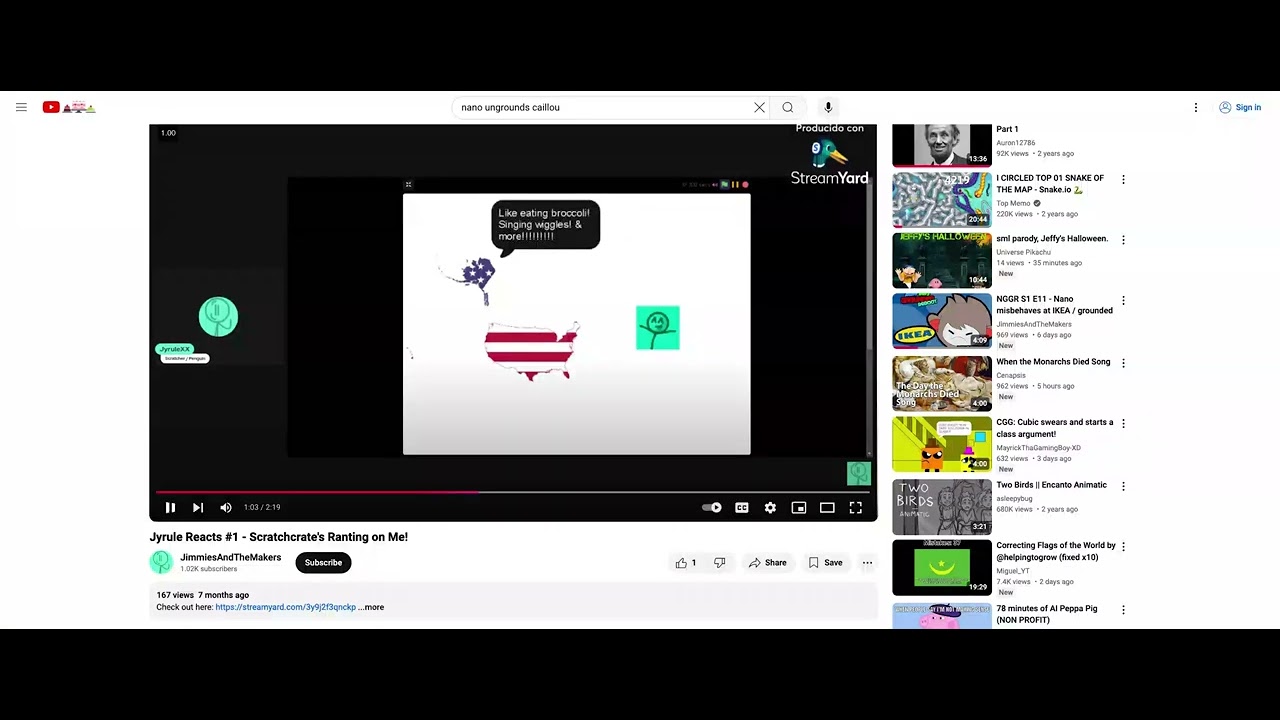The image size is (1280, 720).
Task: Open Two Birds Encanto Animatic thumbnail
Action: click(942, 507)
